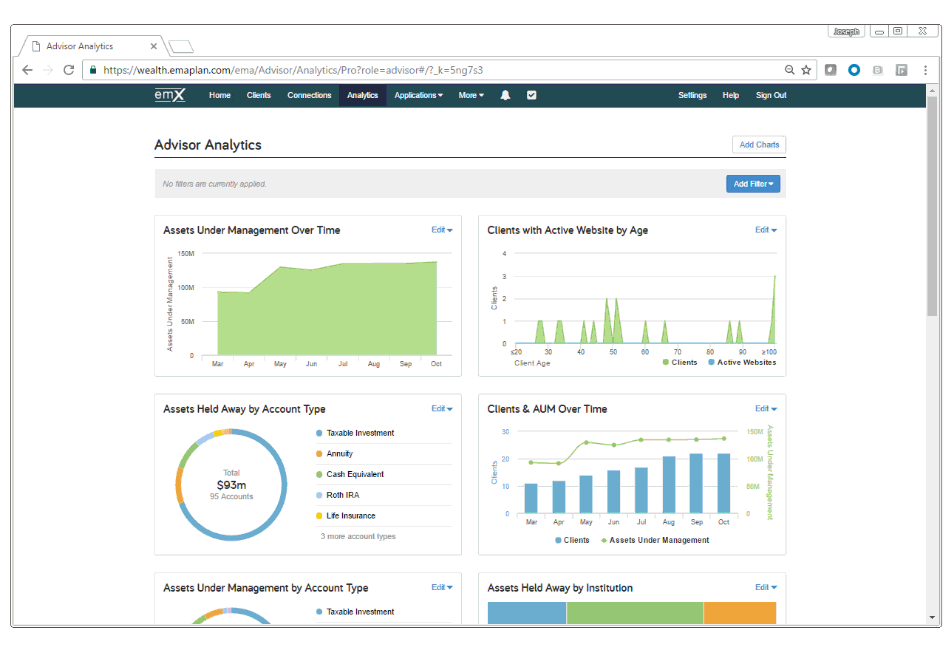Screen dimensions: 950x650
Task: Open Edit for Clients & AUM Over Time
Action: tap(766, 409)
